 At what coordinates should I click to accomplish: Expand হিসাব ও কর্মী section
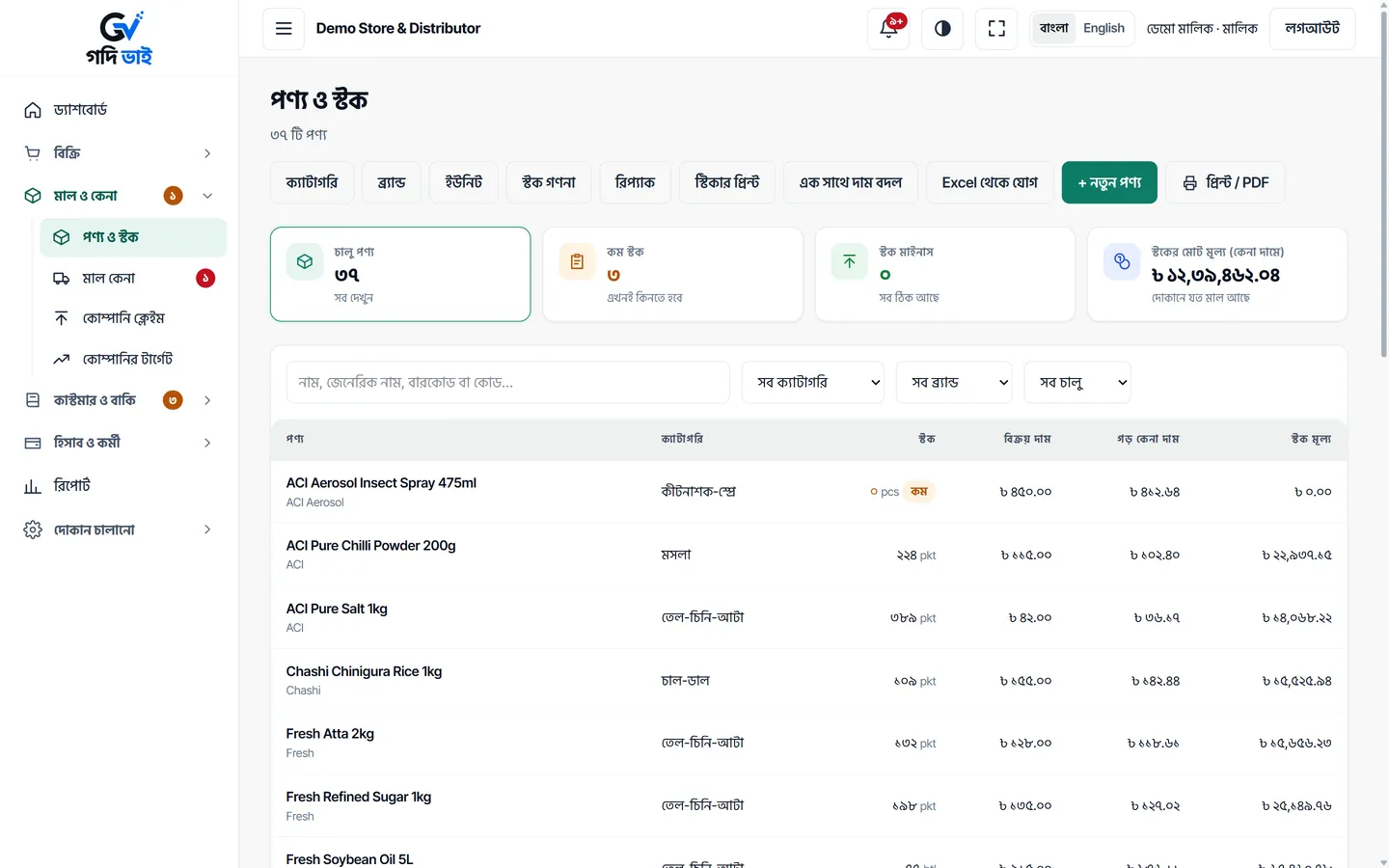tap(207, 443)
